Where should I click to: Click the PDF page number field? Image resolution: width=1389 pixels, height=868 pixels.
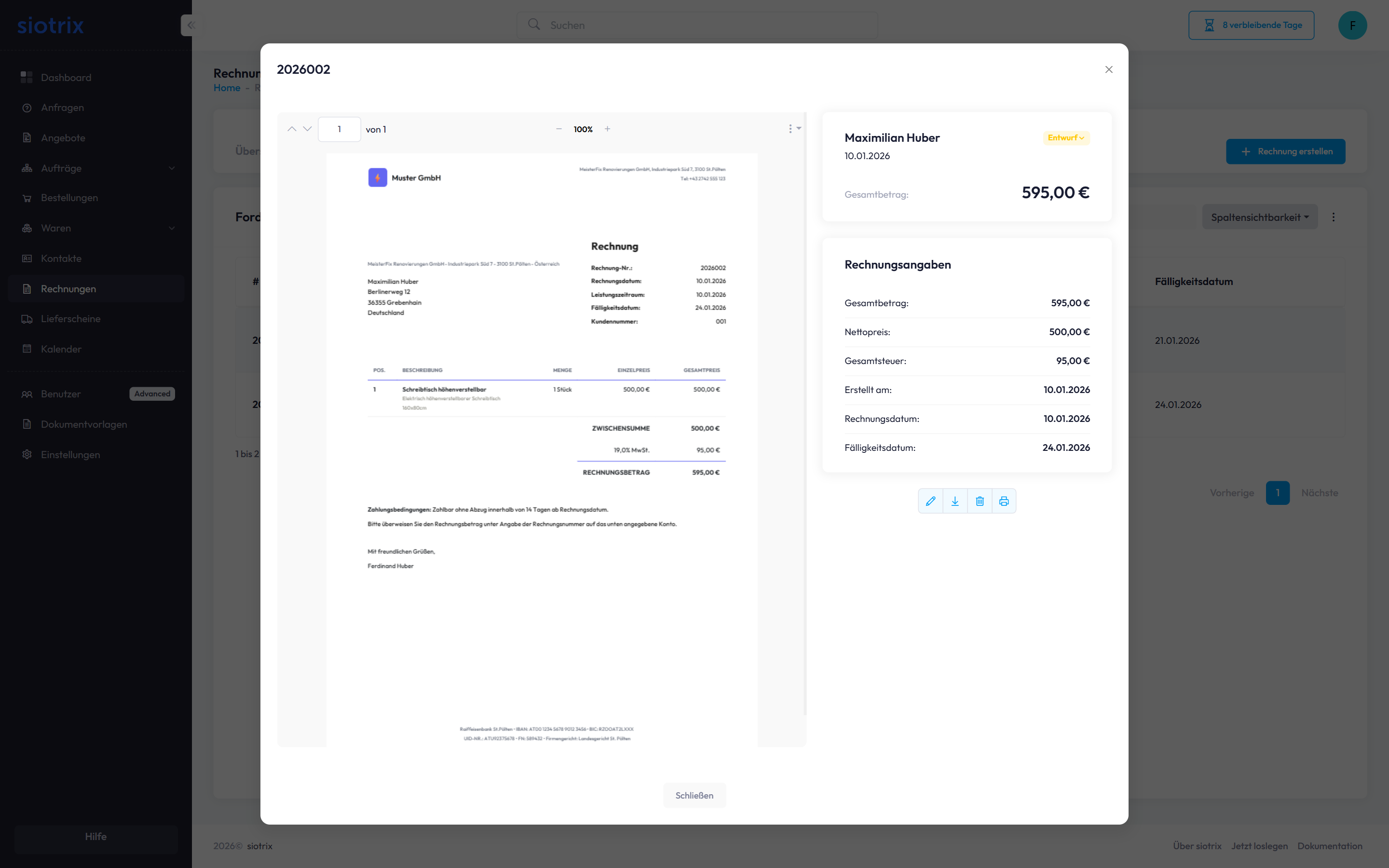pyautogui.click(x=339, y=129)
